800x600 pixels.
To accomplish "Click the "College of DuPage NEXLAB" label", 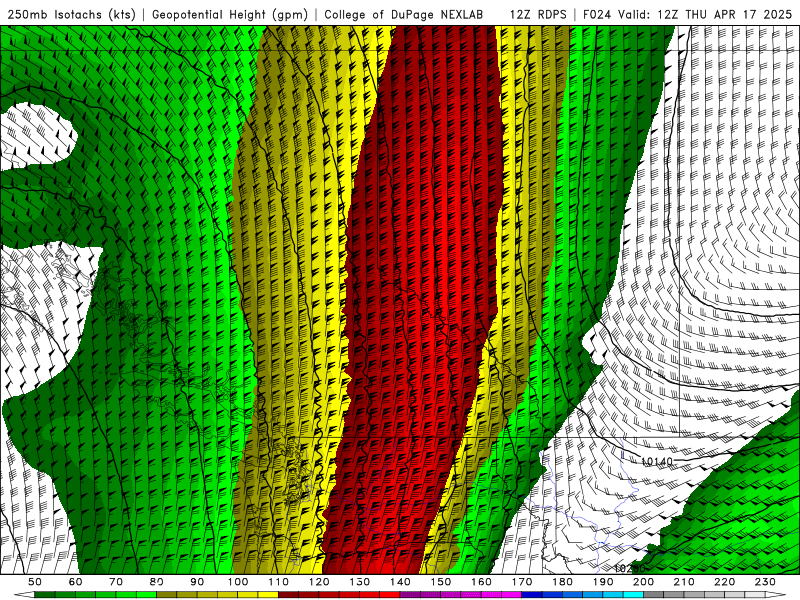I will pos(404,15).
